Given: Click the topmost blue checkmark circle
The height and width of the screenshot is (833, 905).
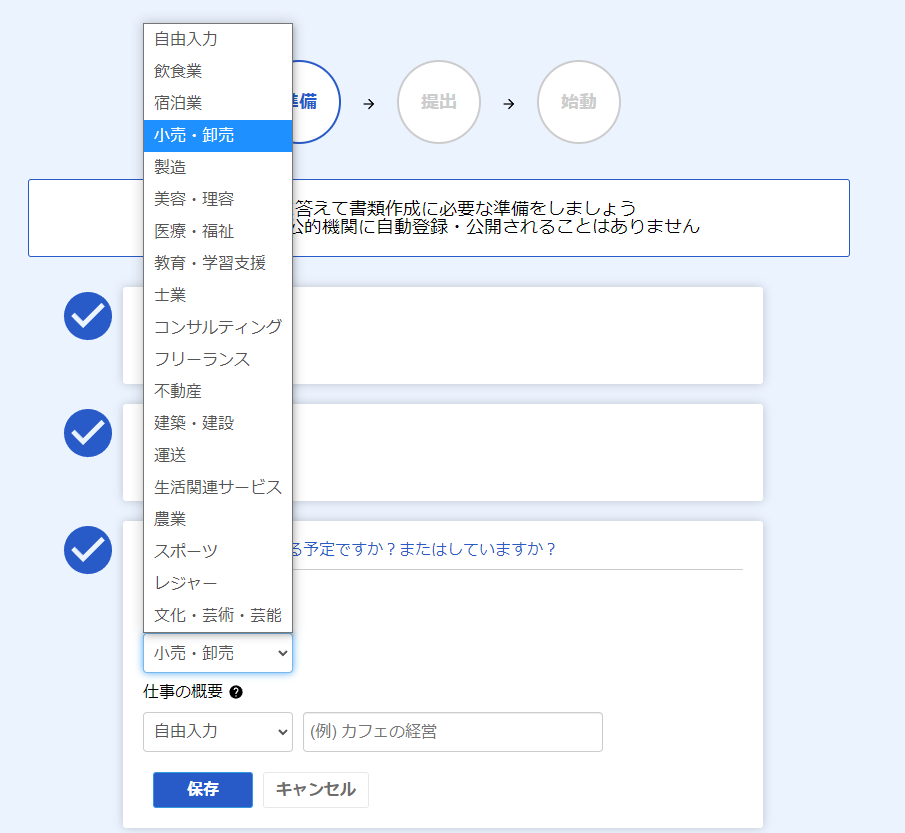Looking at the screenshot, I should [x=88, y=316].
